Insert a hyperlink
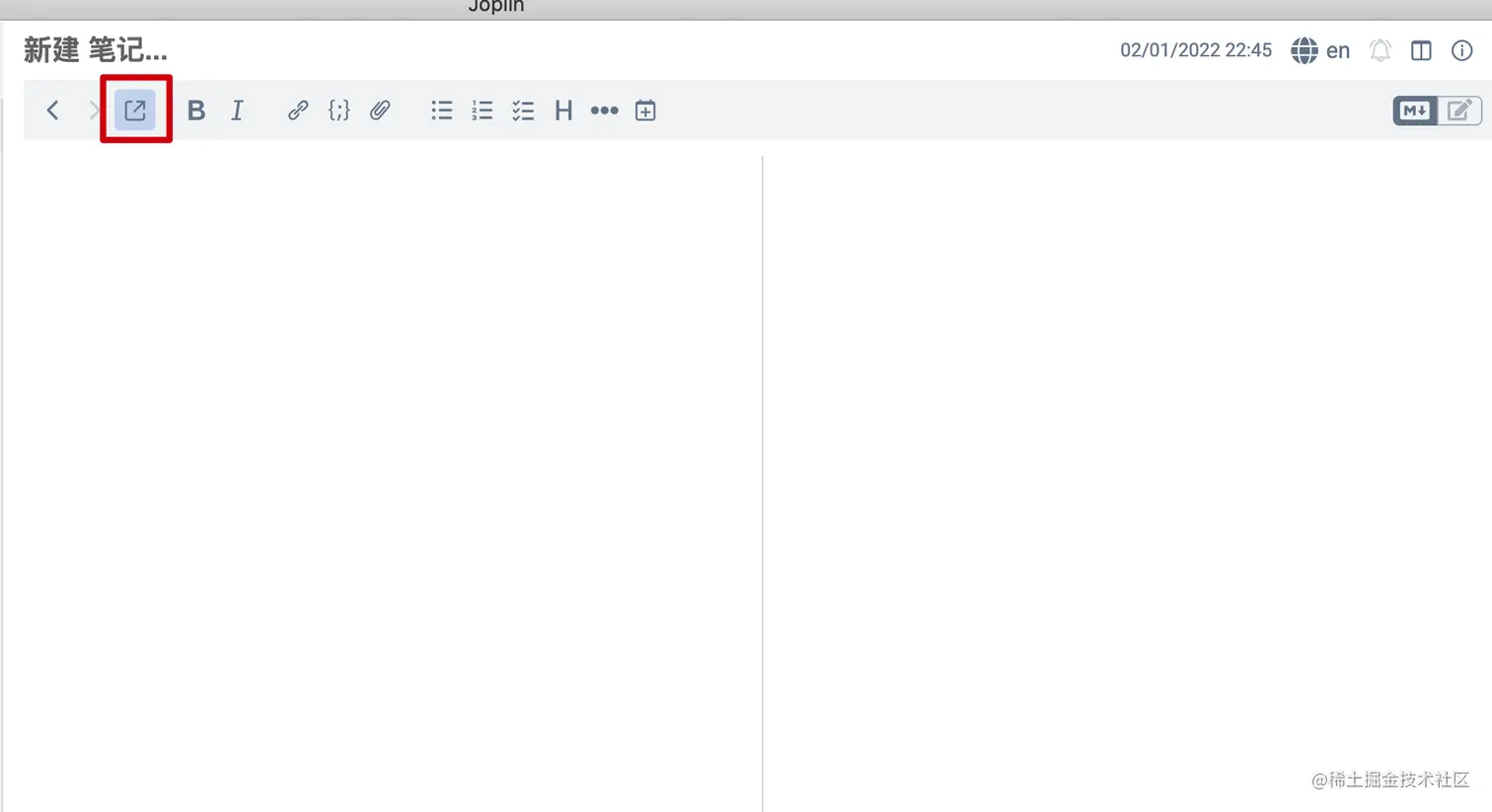Viewport: 1492px width, 812px height. (298, 111)
